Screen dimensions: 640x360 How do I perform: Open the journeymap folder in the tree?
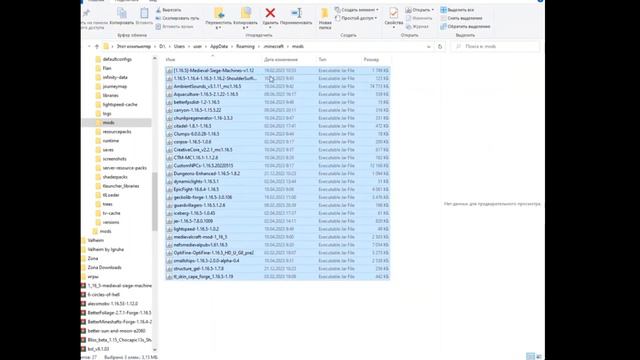coord(115,86)
